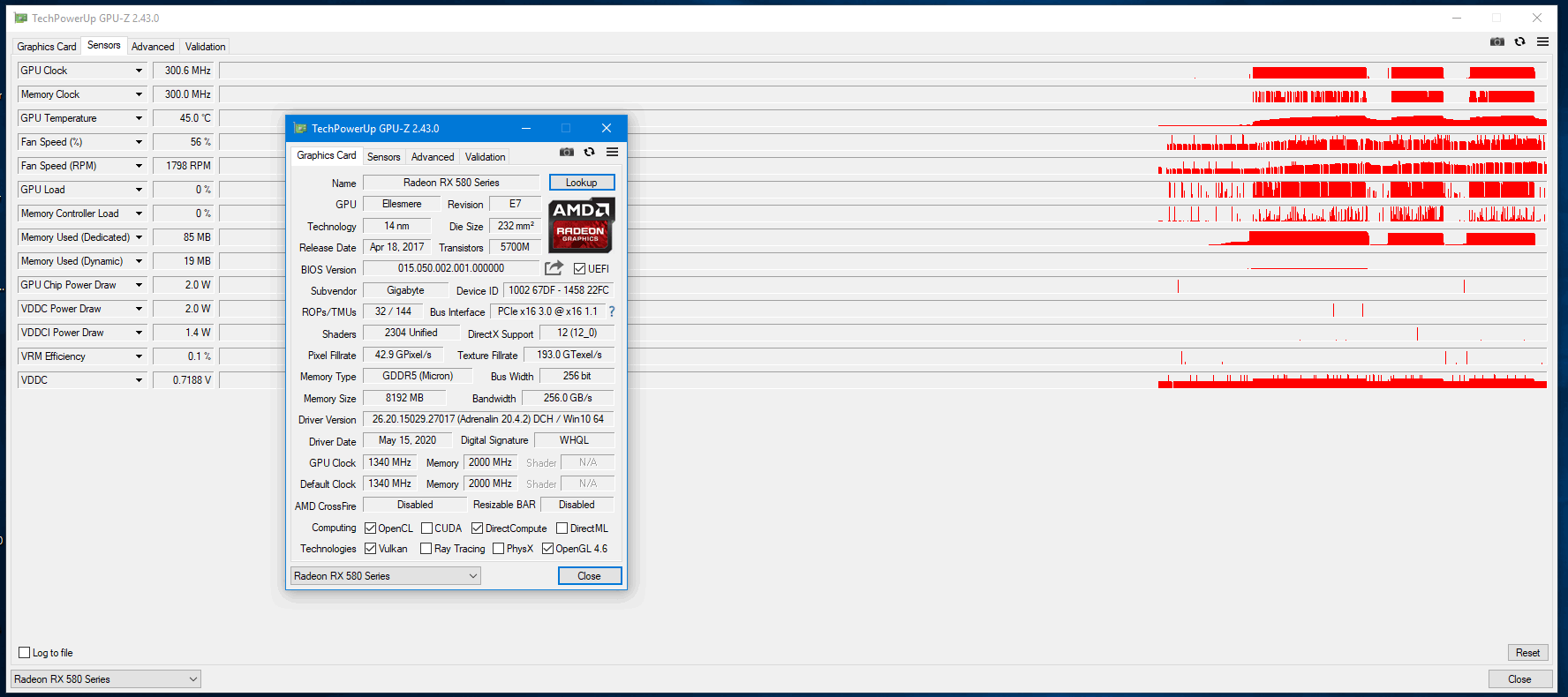This screenshot has height=697, width=1568.
Task: Switch to the Validation tab in the front GPU-Z window
Action: (x=486, y=157)
